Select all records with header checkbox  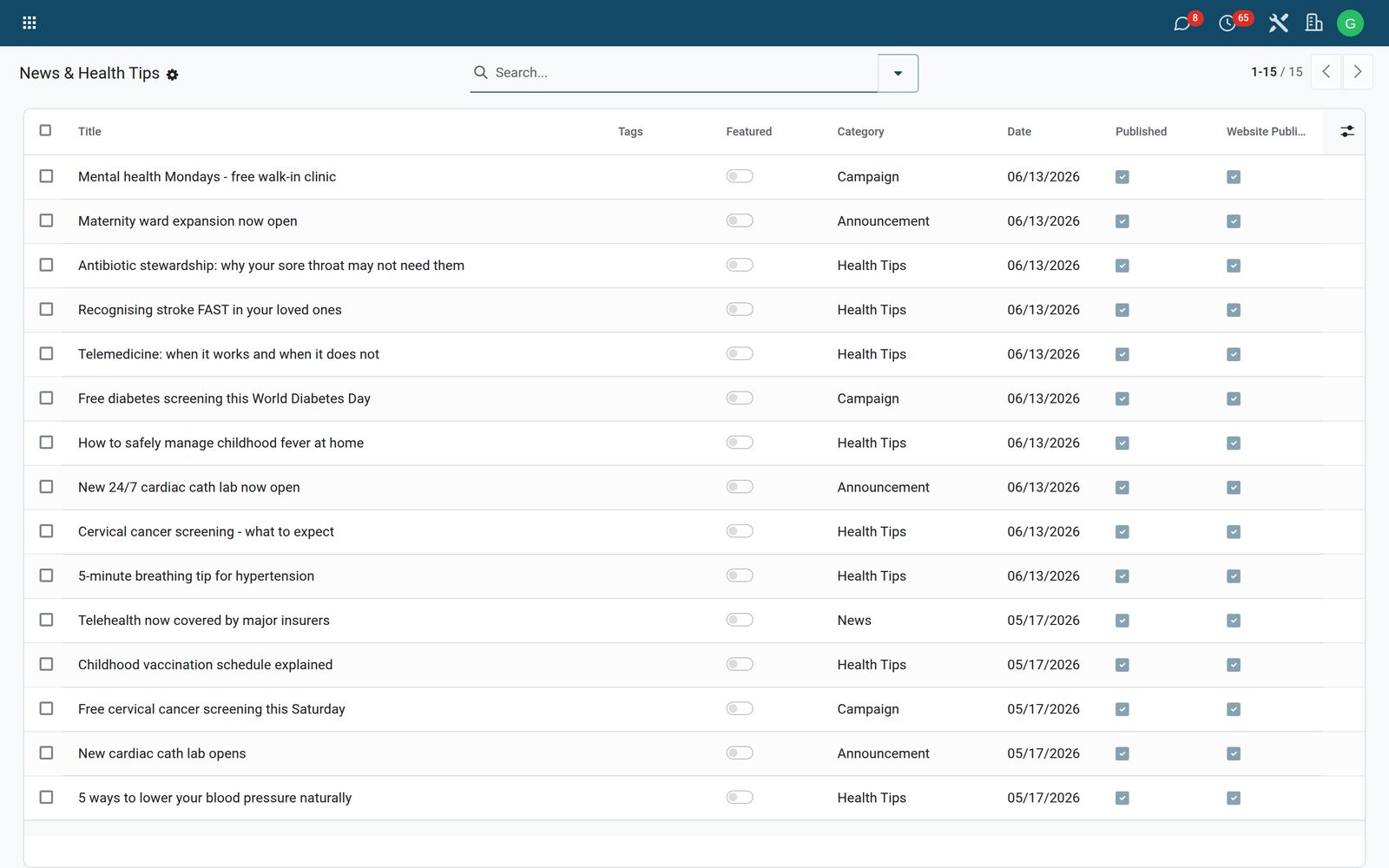point(45,130)
